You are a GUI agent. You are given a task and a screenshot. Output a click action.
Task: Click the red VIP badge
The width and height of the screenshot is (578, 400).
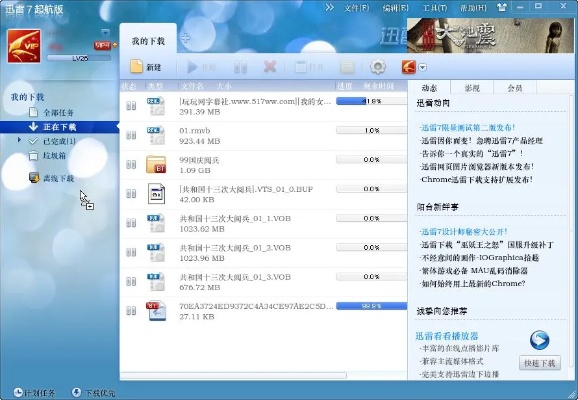(x=102, y=45)
